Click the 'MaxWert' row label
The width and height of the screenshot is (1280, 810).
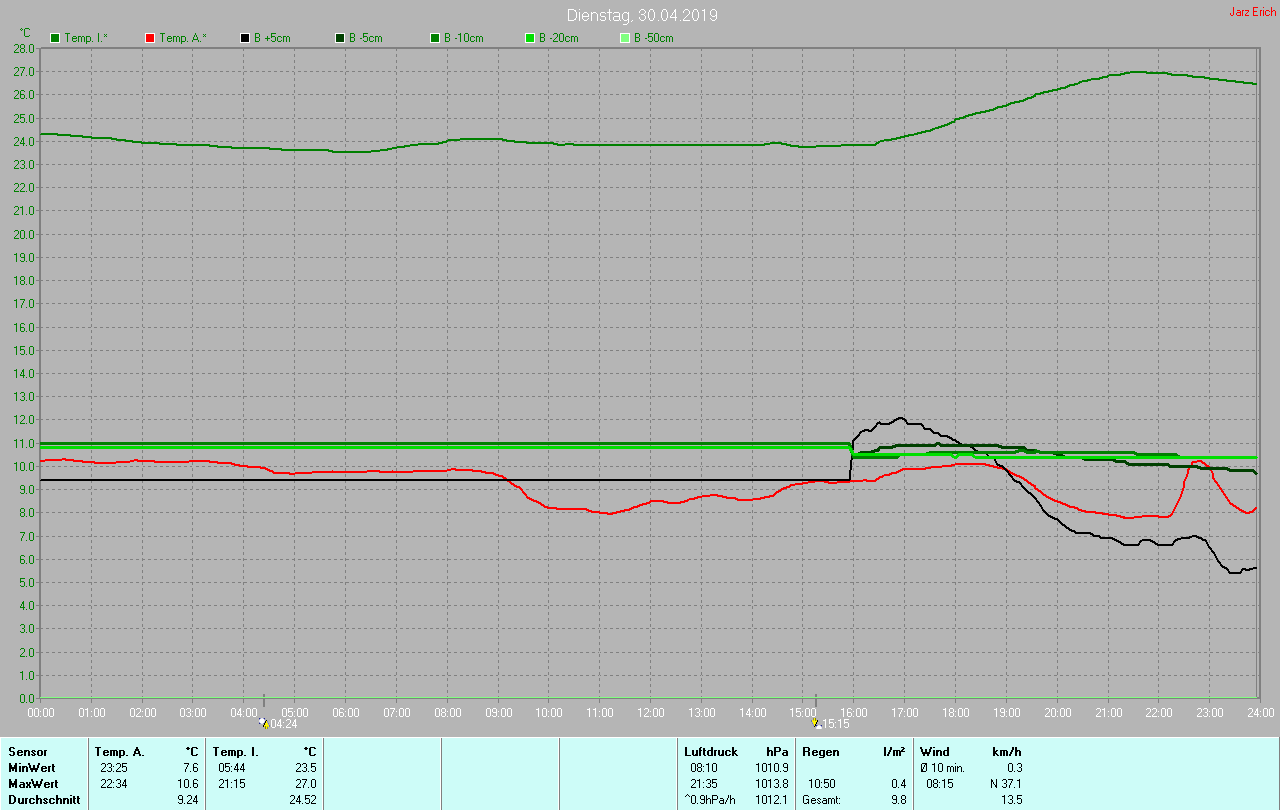(33, 784)
